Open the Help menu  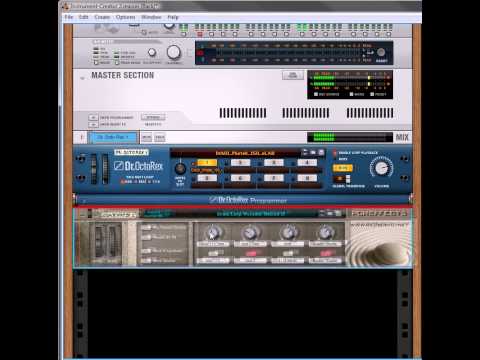(x=173, y=17)
